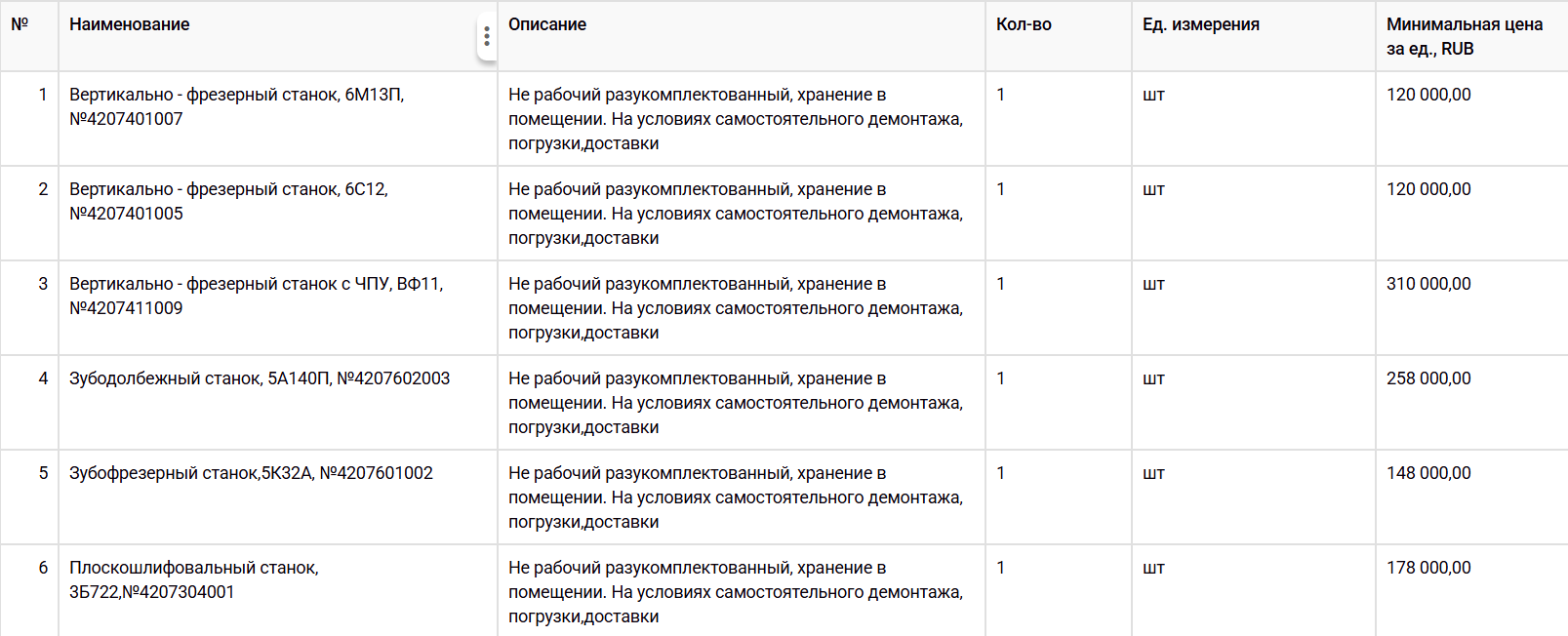Select the Ед. измерения column header
The image size is (1568, 636).
(1201, 24)
